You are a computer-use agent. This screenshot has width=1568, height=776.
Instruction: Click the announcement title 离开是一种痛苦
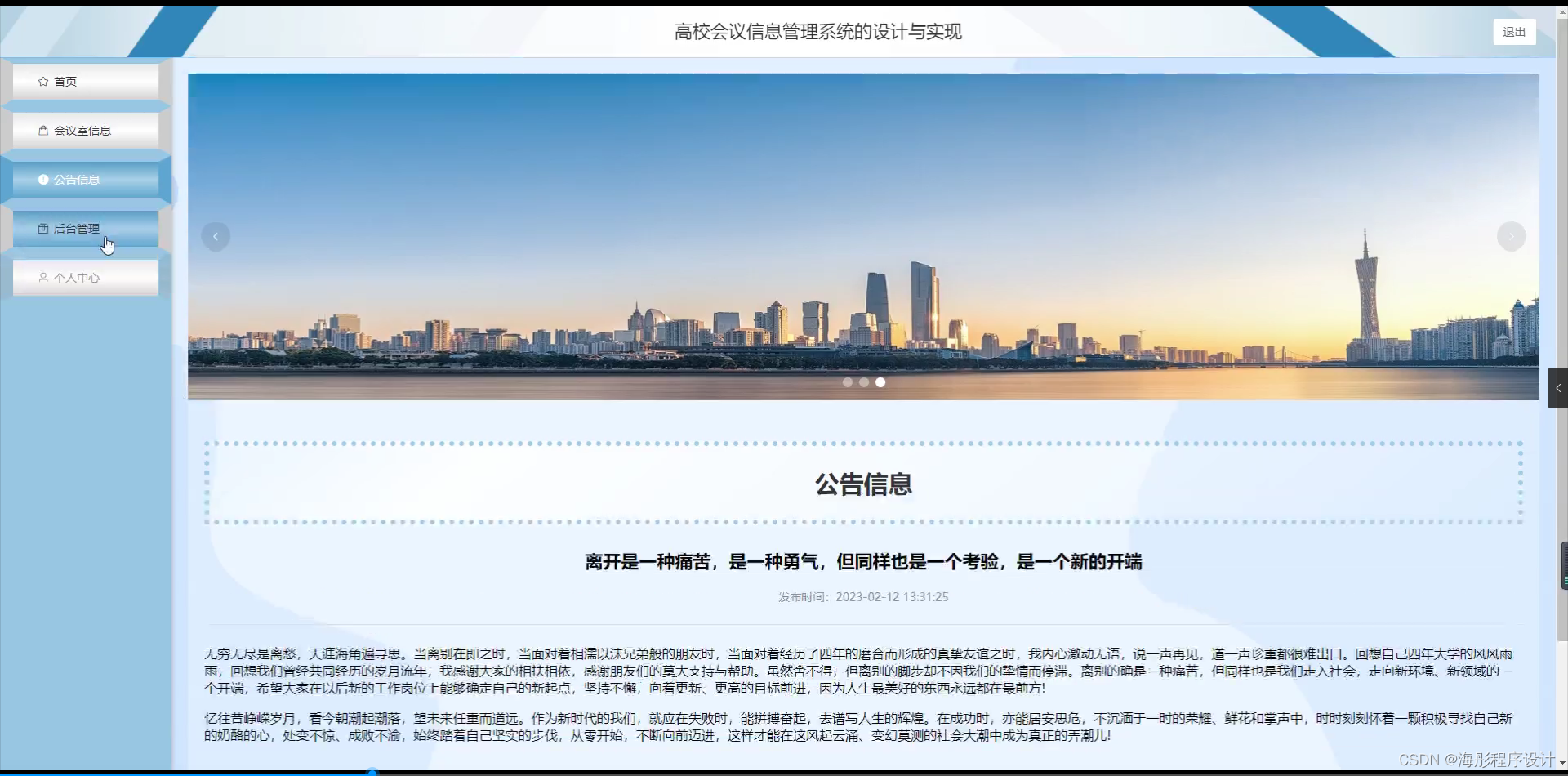862,561
